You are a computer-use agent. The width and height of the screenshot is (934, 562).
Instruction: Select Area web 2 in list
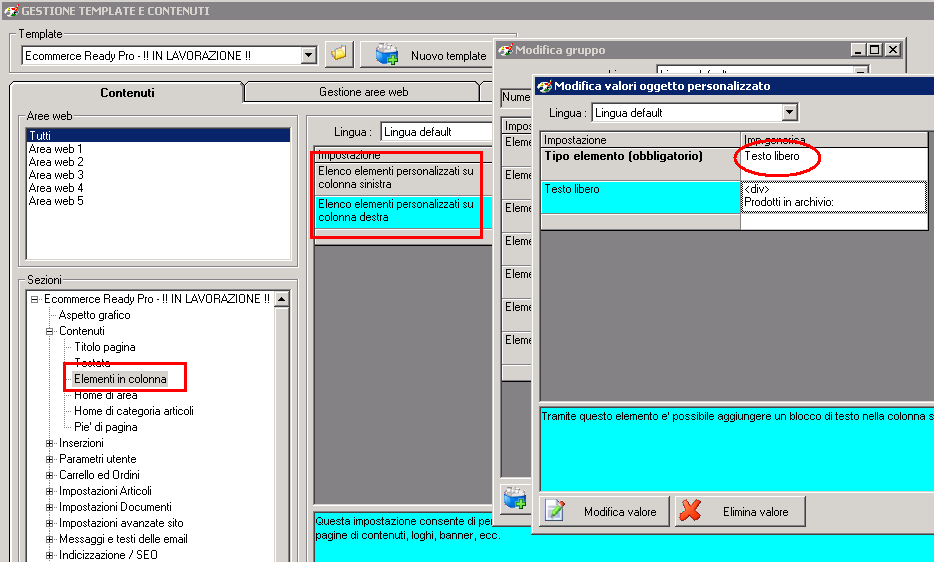[56, 162]
